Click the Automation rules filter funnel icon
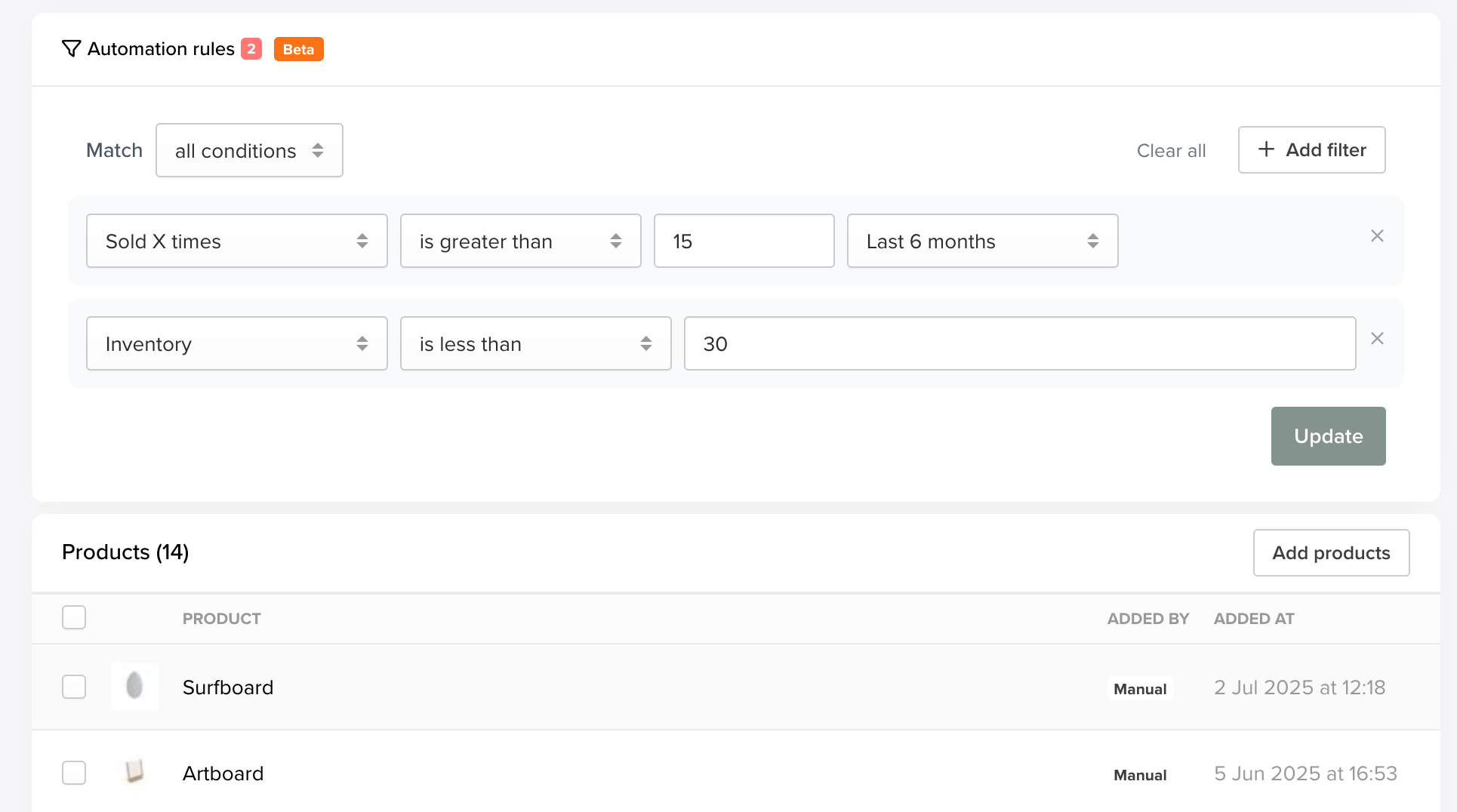1457x812 pixels. [x=71, y=49]
